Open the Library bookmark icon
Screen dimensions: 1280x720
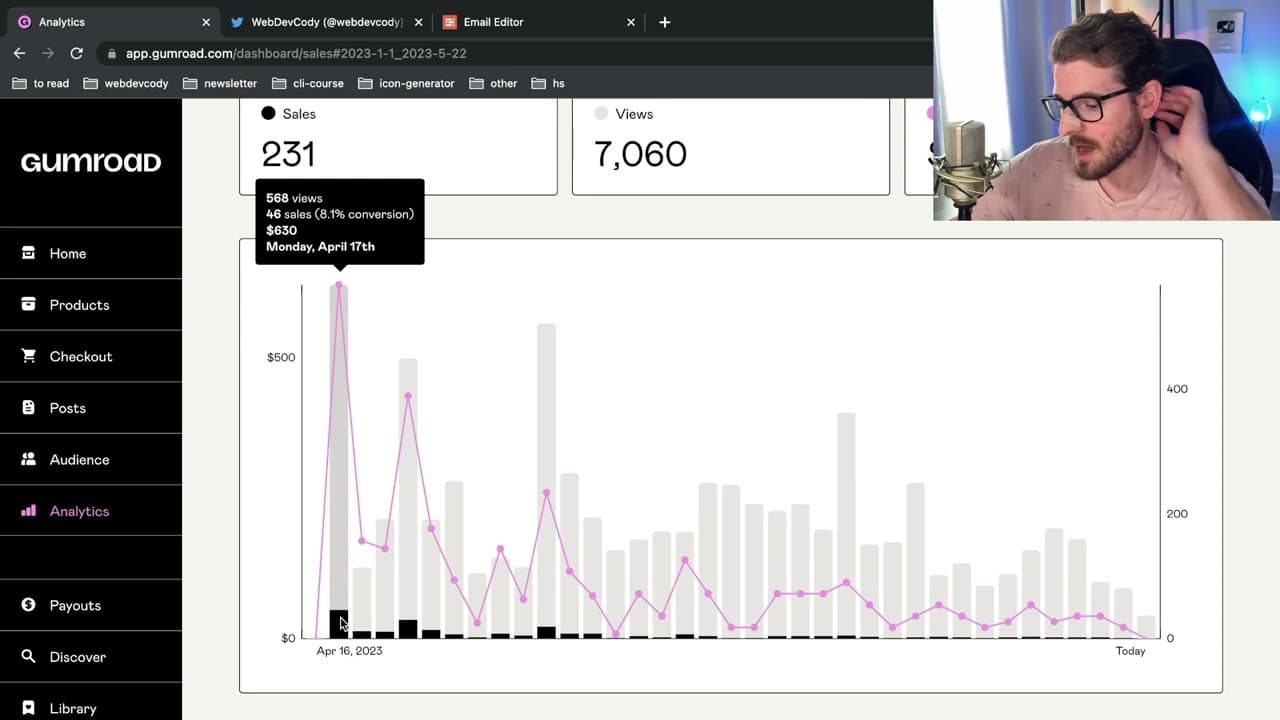click(29, 708)
